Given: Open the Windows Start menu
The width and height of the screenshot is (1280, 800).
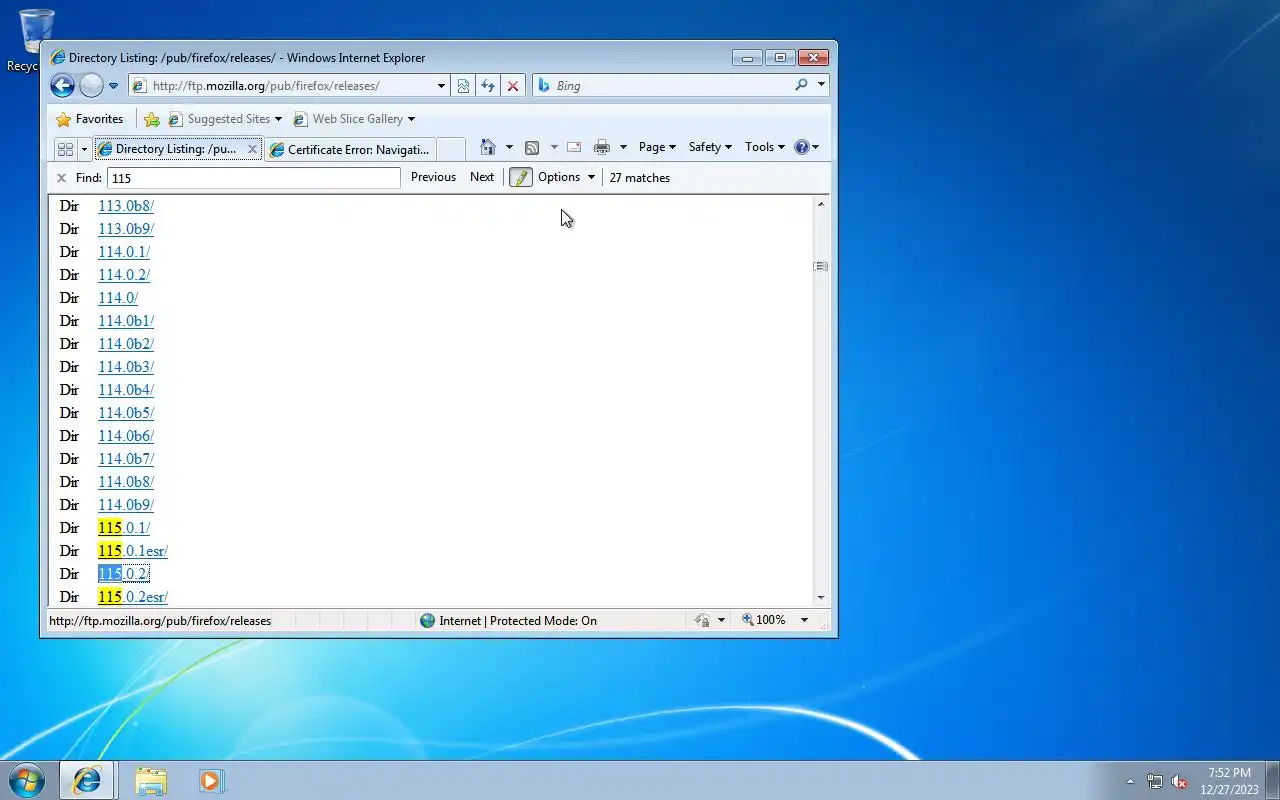Looking at the screenshot, I should click(x=26, y=780).
